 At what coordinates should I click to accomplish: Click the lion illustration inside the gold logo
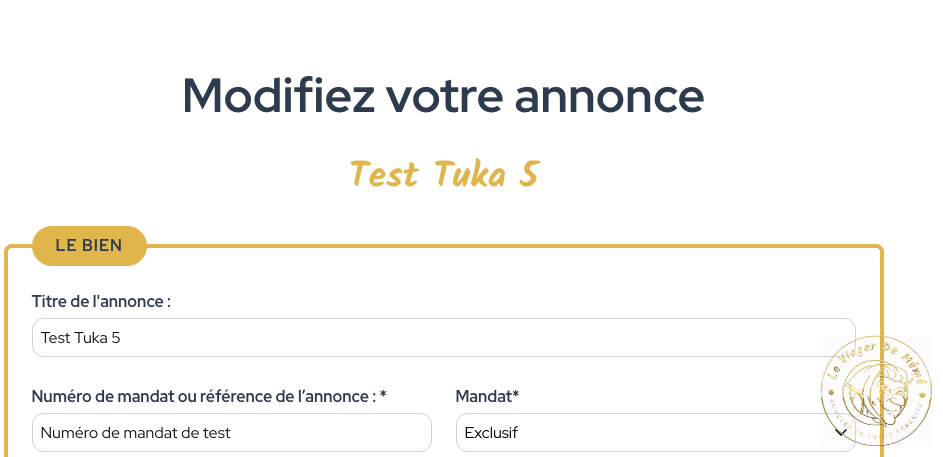(874, 393)
